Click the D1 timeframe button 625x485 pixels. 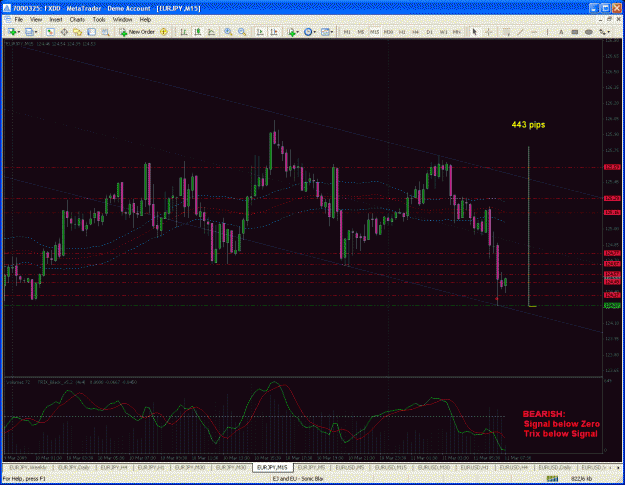[x=429, y=32]
